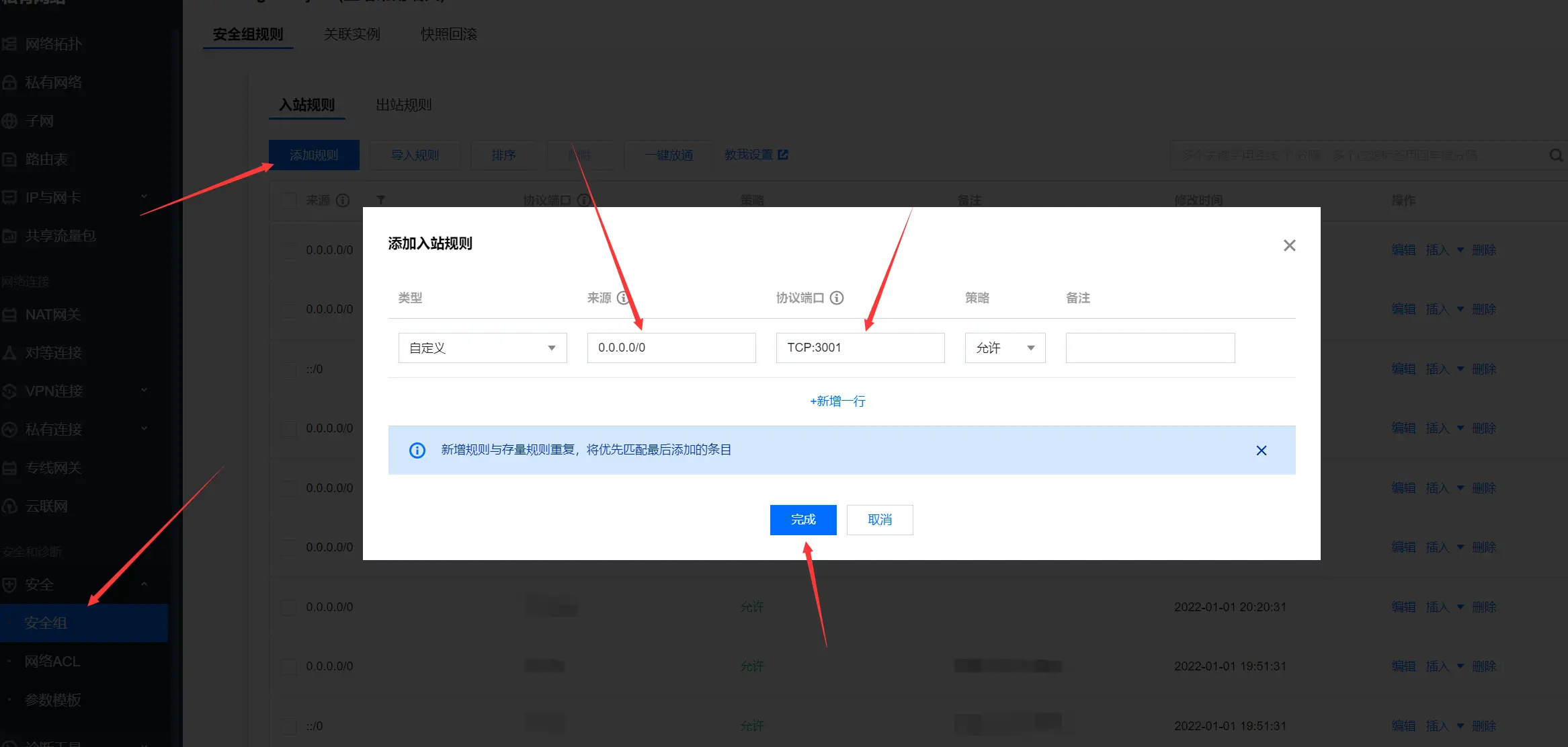Open the NAT网关 section
The image size is (1568, 747).
tap(52, 315)
